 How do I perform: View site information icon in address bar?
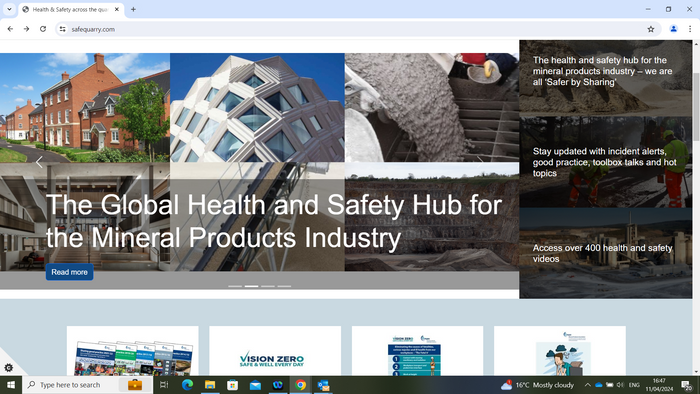[62, 29]
